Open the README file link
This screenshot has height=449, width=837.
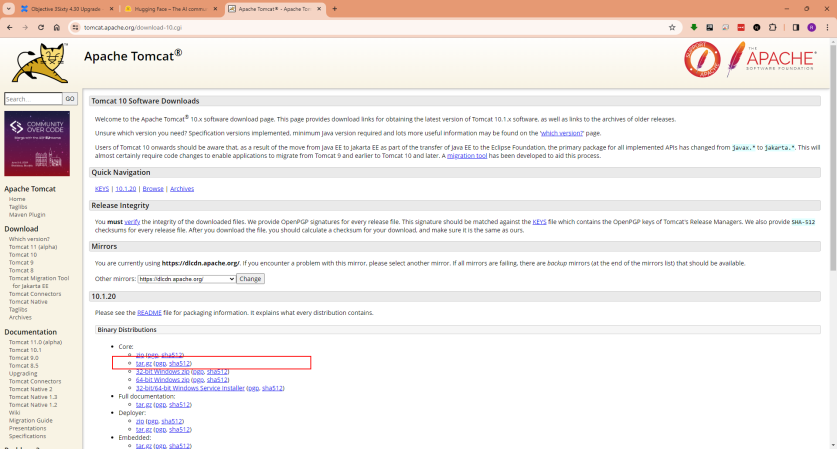click(149, 312)
